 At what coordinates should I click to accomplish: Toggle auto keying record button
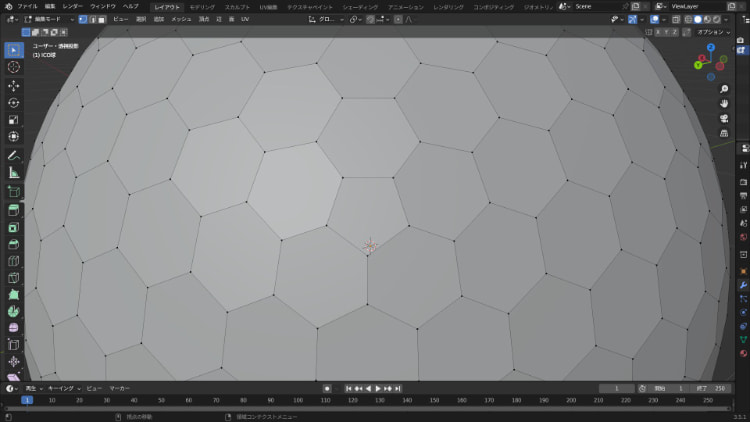pyautogui.click(x=327, y=389)
